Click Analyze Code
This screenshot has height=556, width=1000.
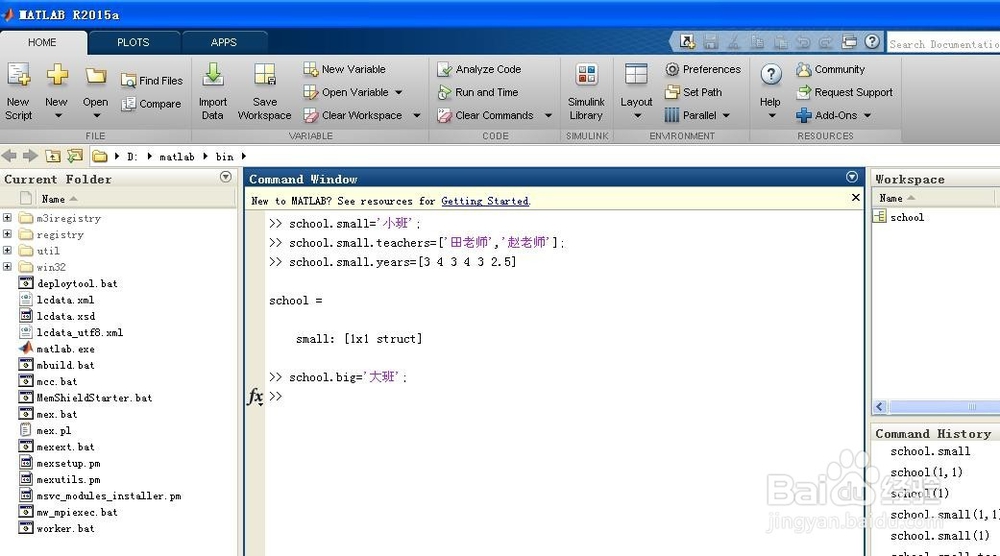click(479, 69)
